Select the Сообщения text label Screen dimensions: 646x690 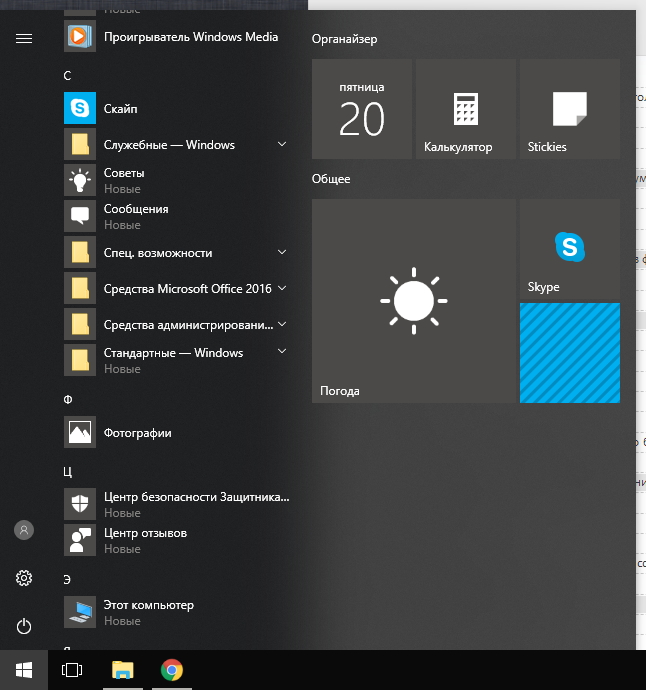tap(136, 209)
